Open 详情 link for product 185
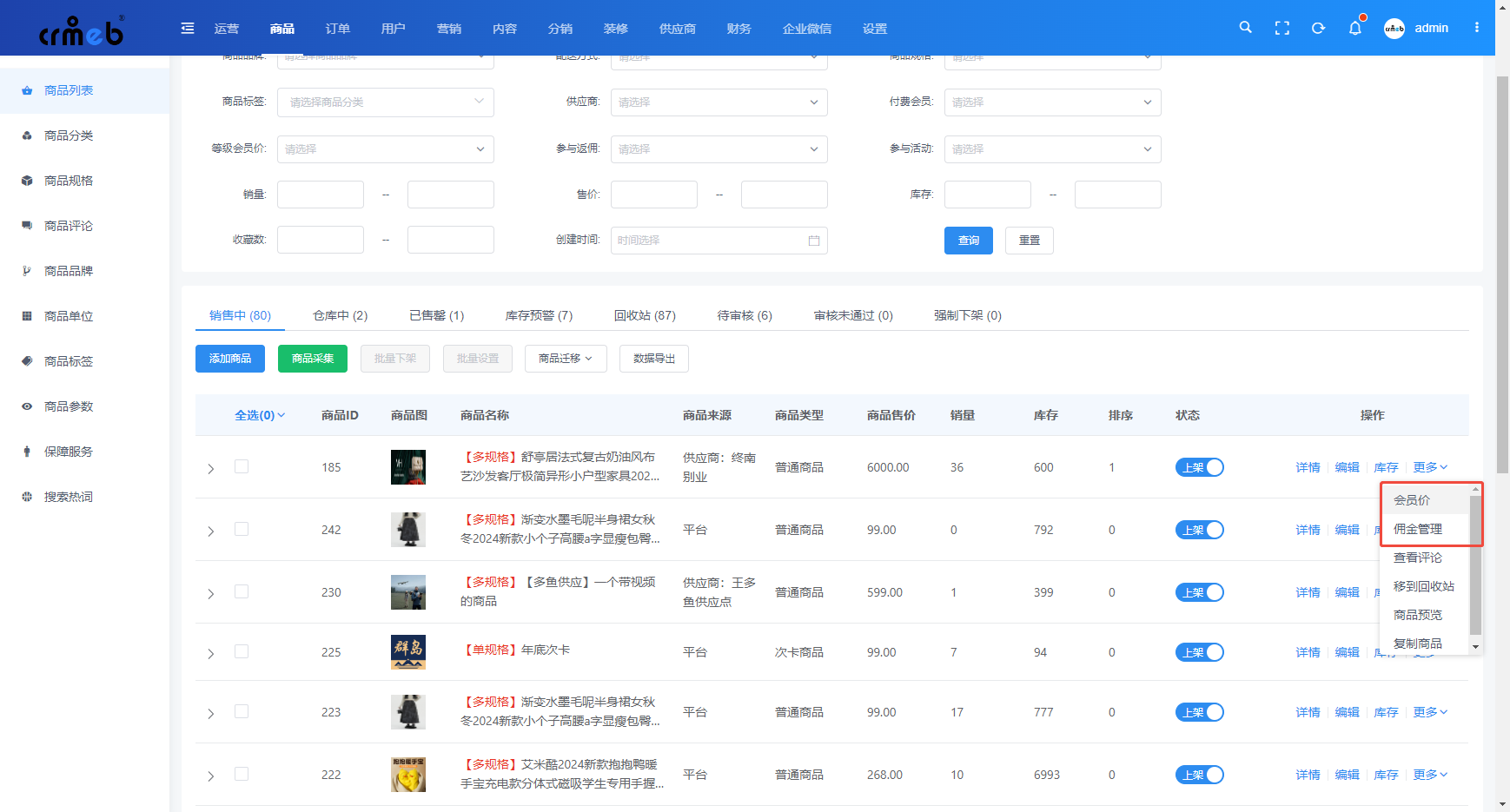 (x=1308, y=467)
